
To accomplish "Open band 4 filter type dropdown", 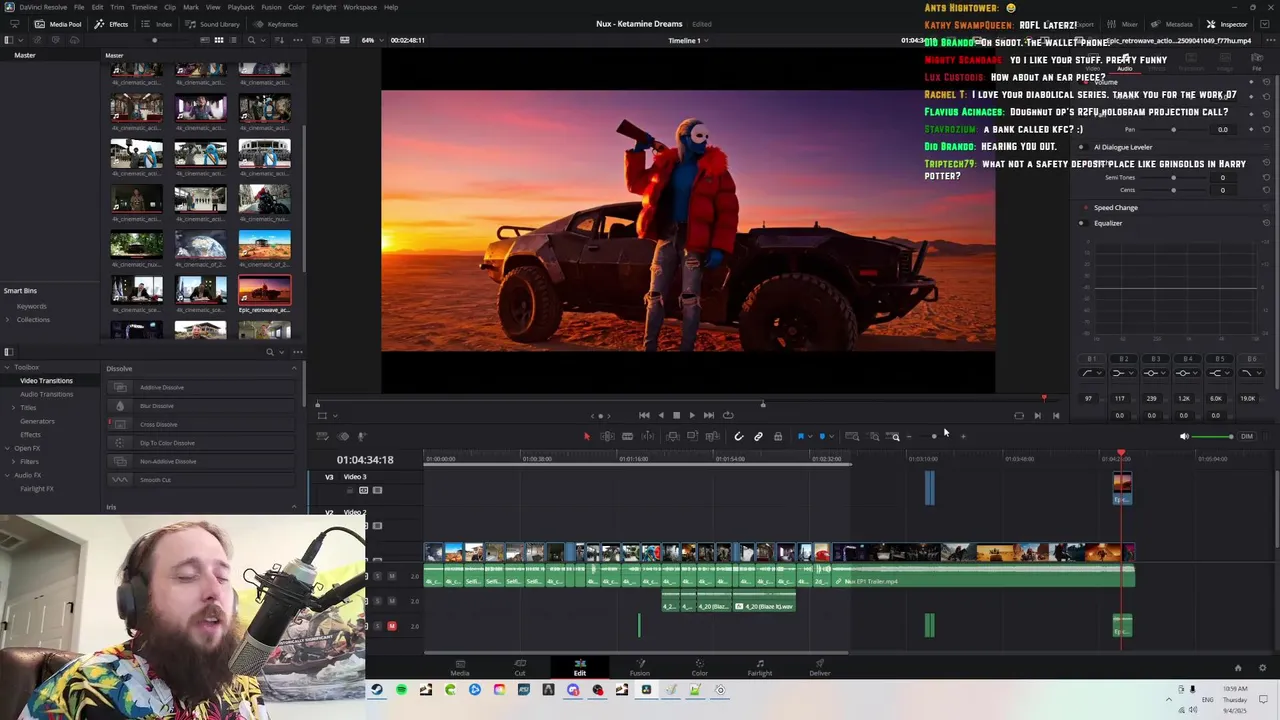I will 1187,373.
